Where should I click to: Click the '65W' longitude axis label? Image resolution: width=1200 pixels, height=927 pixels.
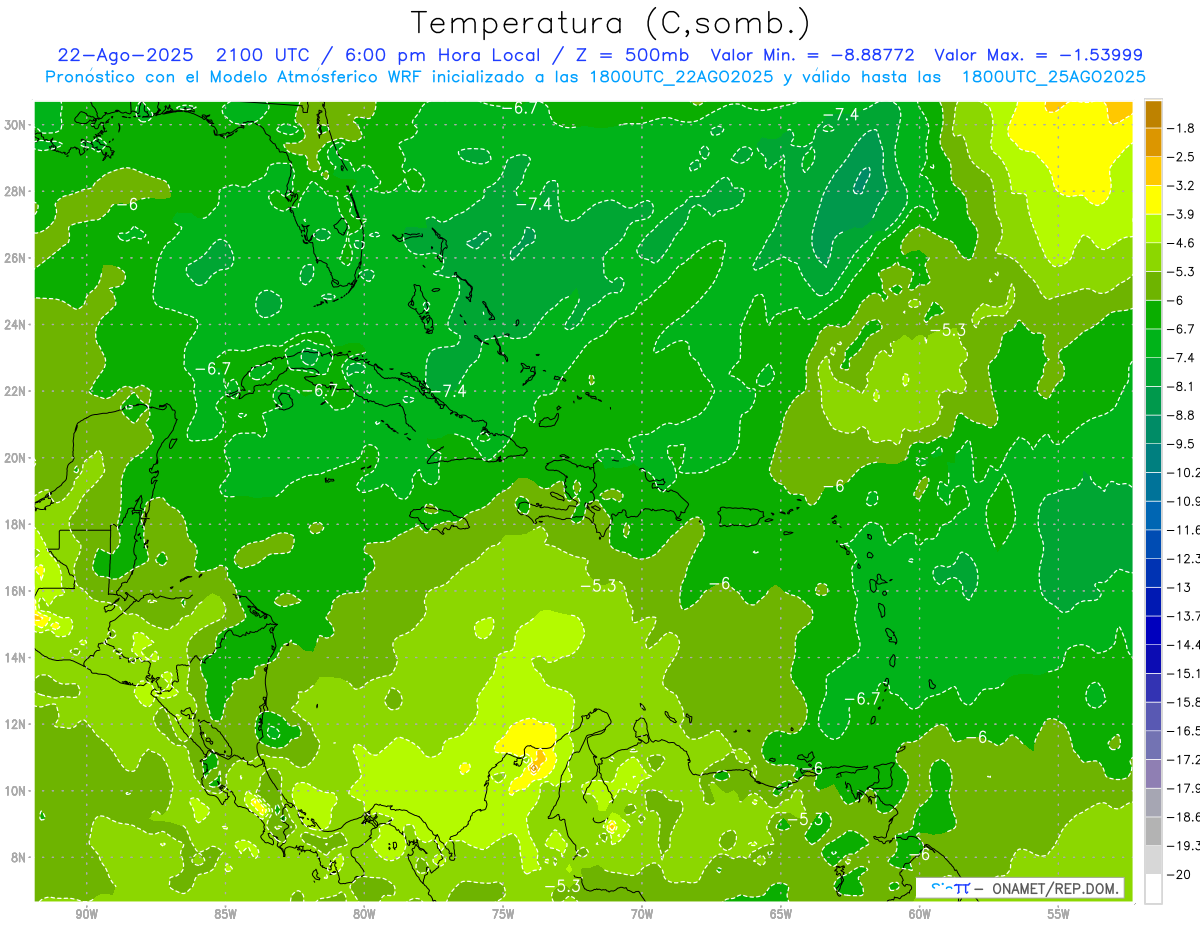click(781, 914)
